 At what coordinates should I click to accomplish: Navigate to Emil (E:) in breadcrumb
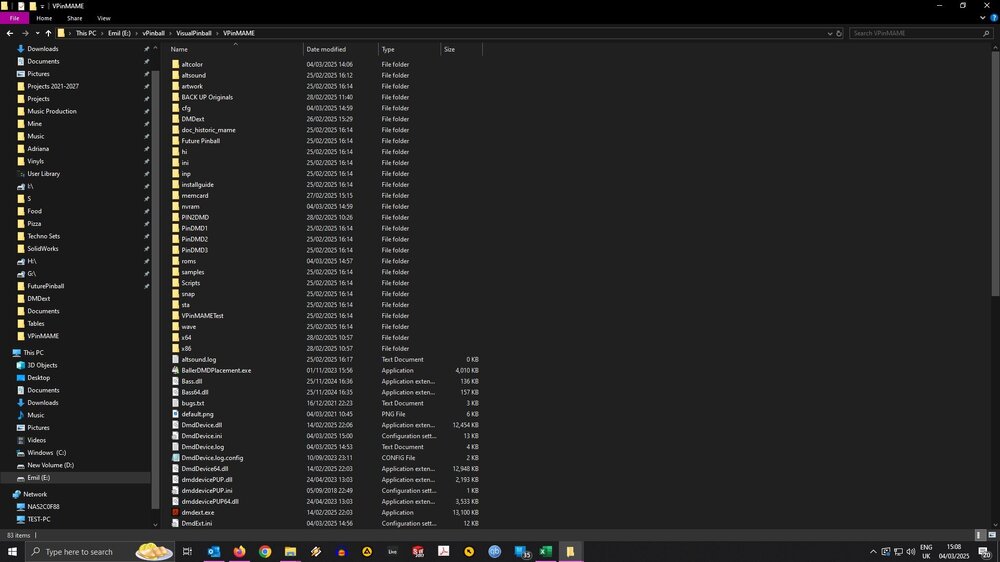[x=119, y=33]
